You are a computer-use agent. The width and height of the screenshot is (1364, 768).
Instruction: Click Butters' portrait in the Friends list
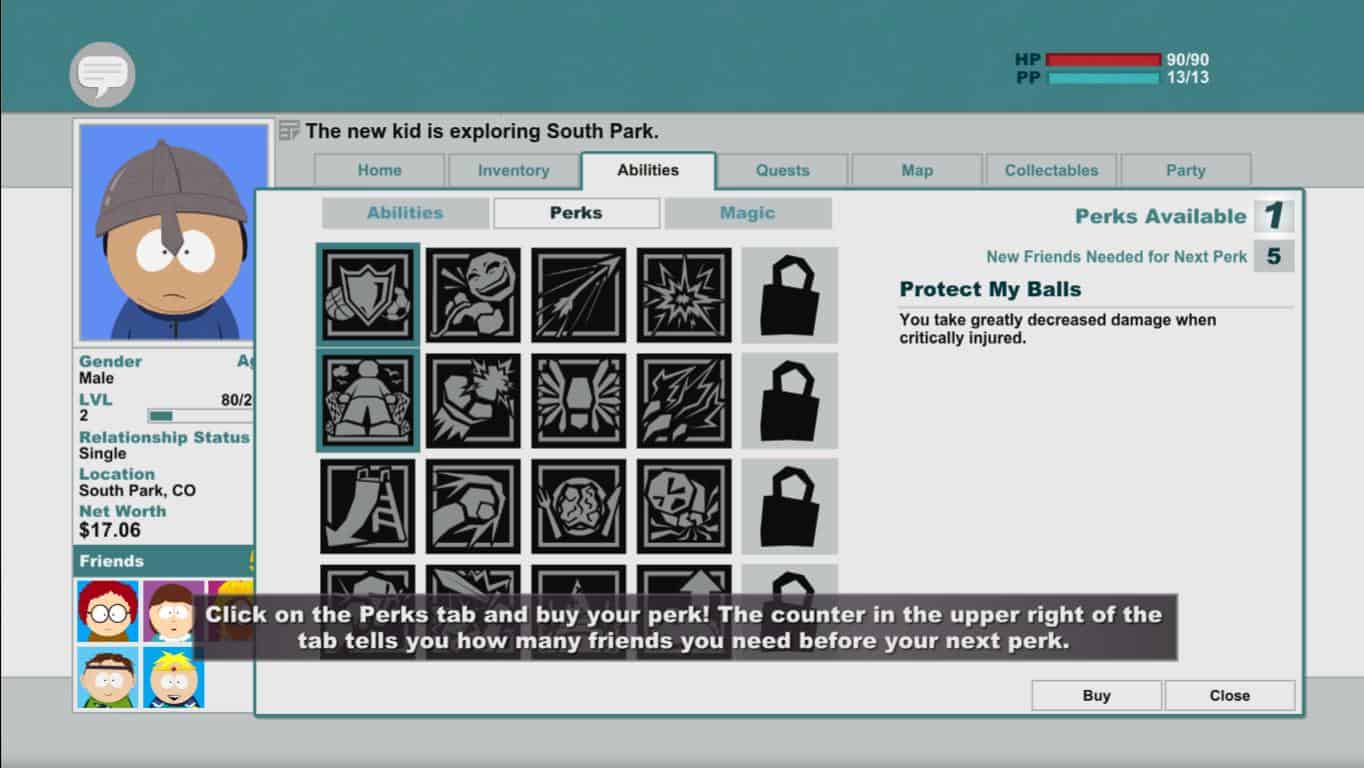[173, 677]
